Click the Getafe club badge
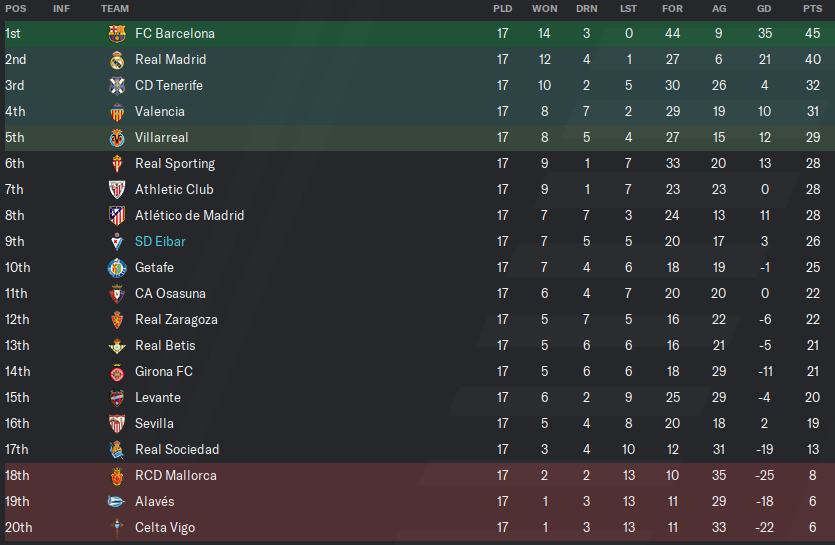This screenshot has width=835, height=545. click(x=117, y=268)
